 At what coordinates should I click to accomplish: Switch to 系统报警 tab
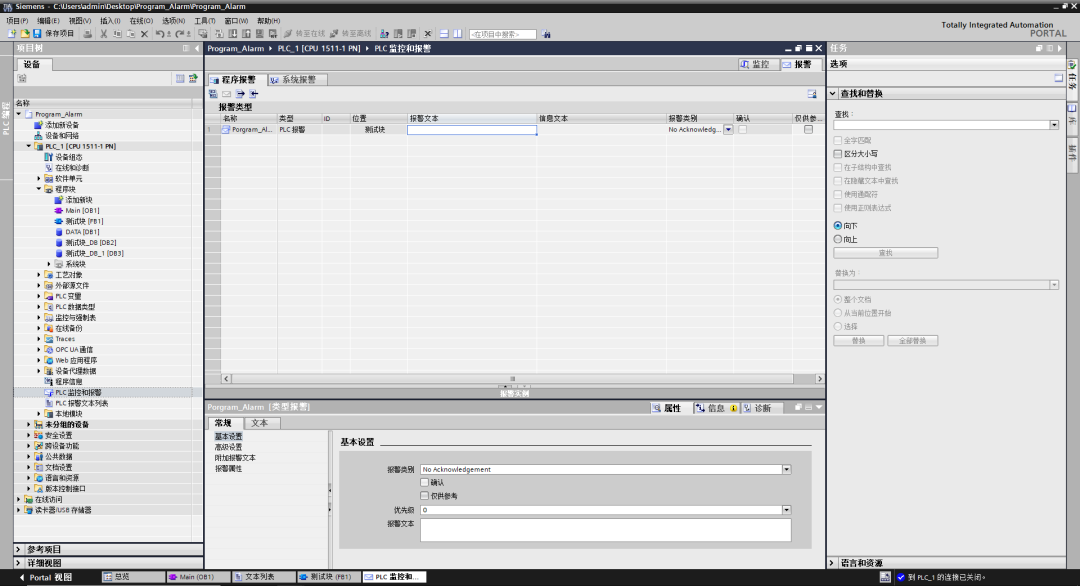(298, 79)
